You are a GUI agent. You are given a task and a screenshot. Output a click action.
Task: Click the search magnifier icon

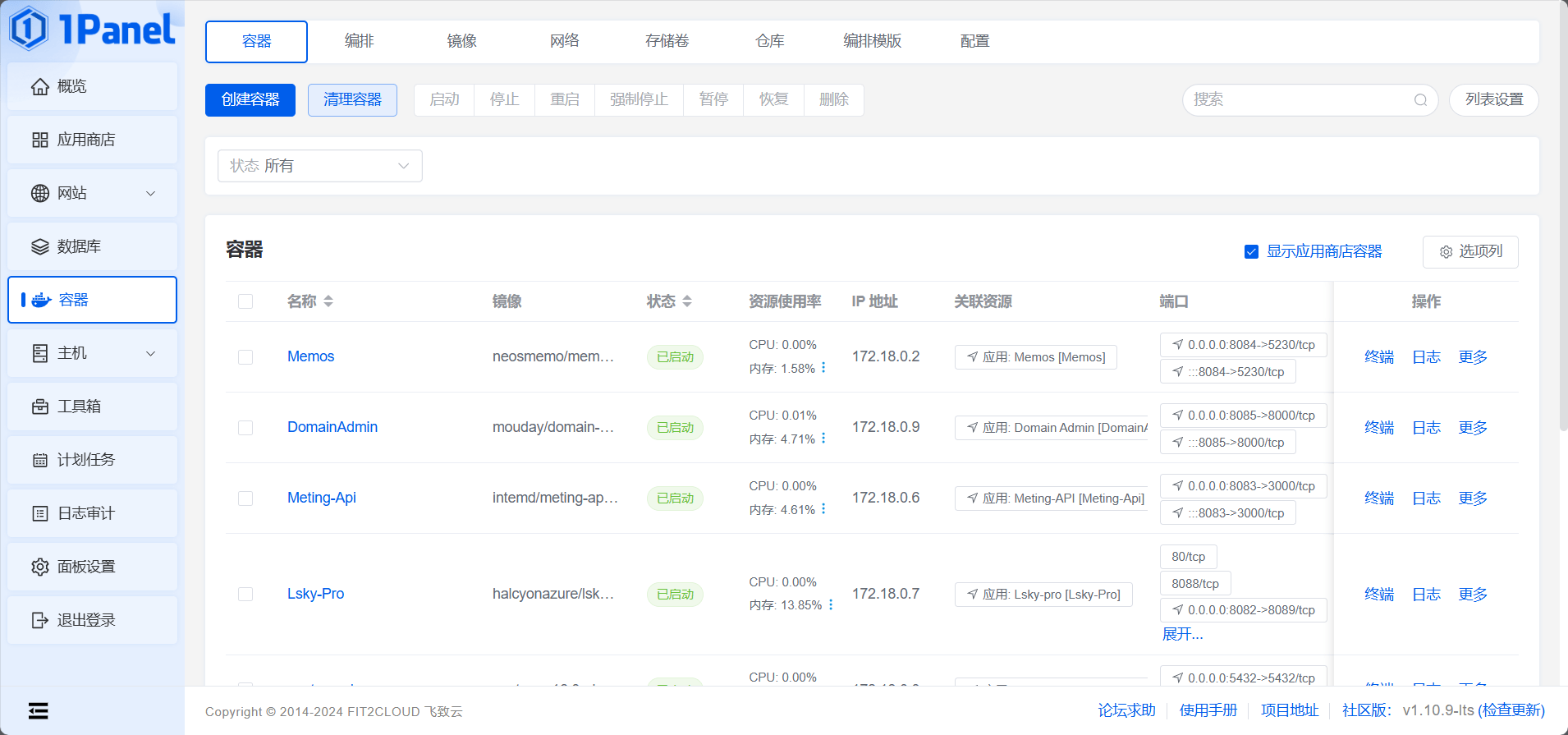click(1420, 100)
